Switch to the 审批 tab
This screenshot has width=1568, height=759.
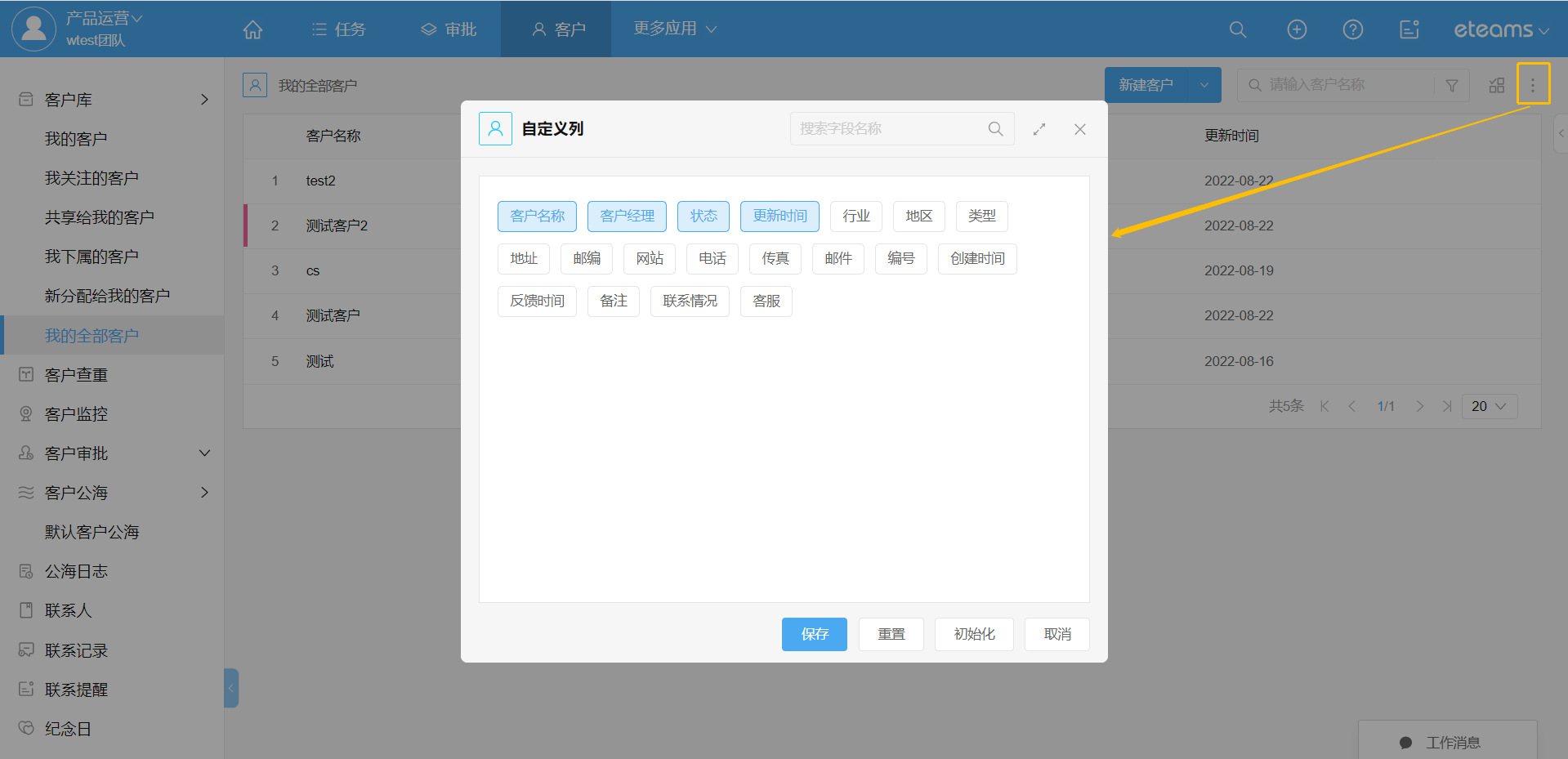click(x=449, y=29)
